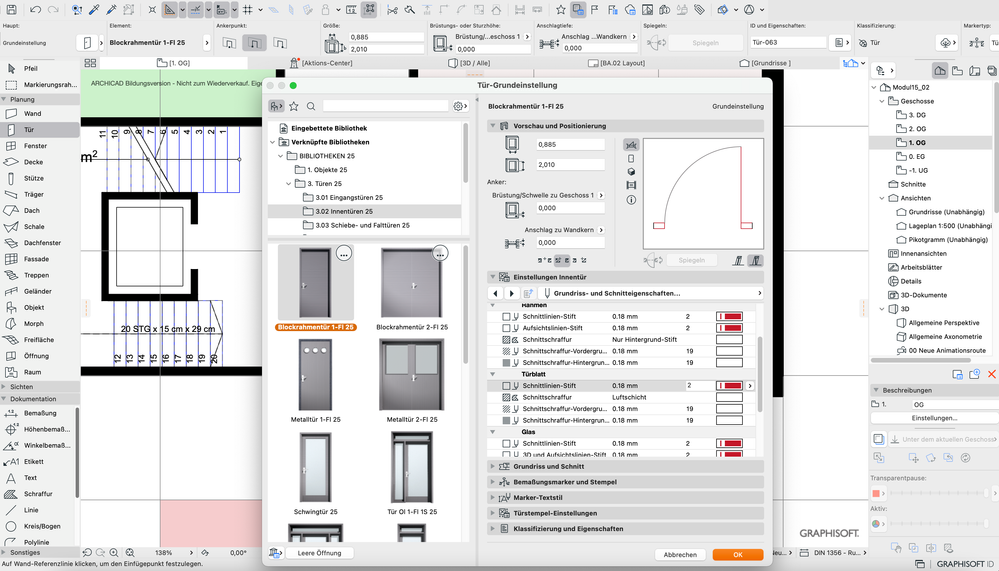Click the OK button
The width and height of the screenshot is (999, 571).
738,554
